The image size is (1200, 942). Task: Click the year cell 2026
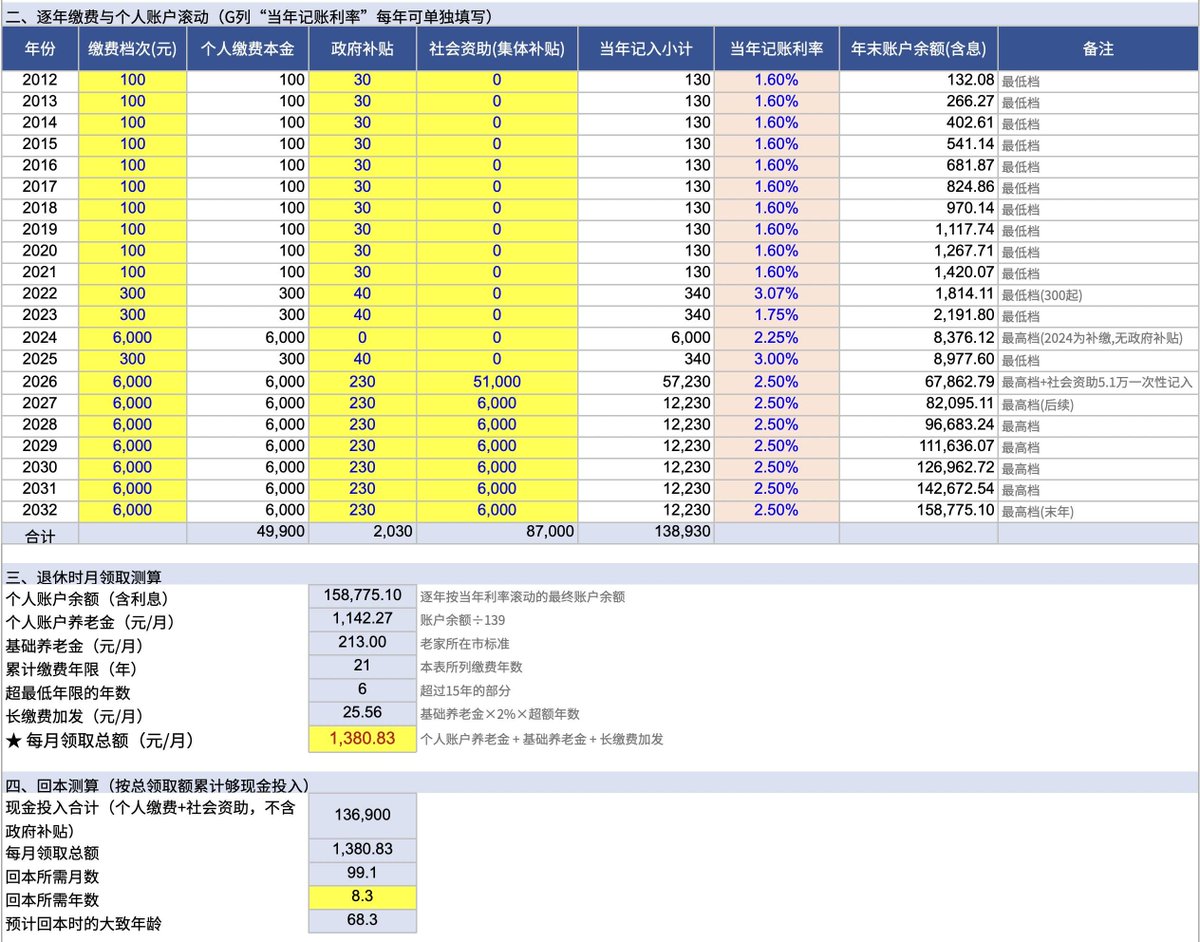(x=40, y=381)
